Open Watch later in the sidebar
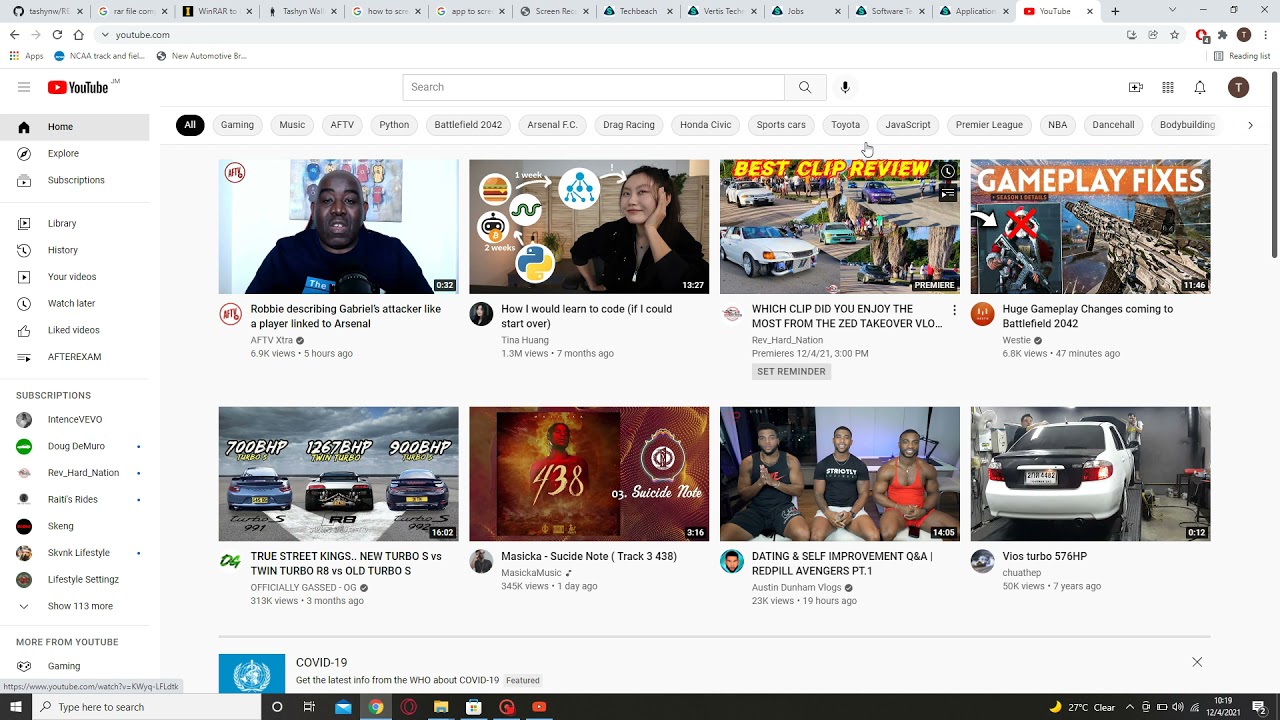 pyautogui.click(x=71, y=303)
